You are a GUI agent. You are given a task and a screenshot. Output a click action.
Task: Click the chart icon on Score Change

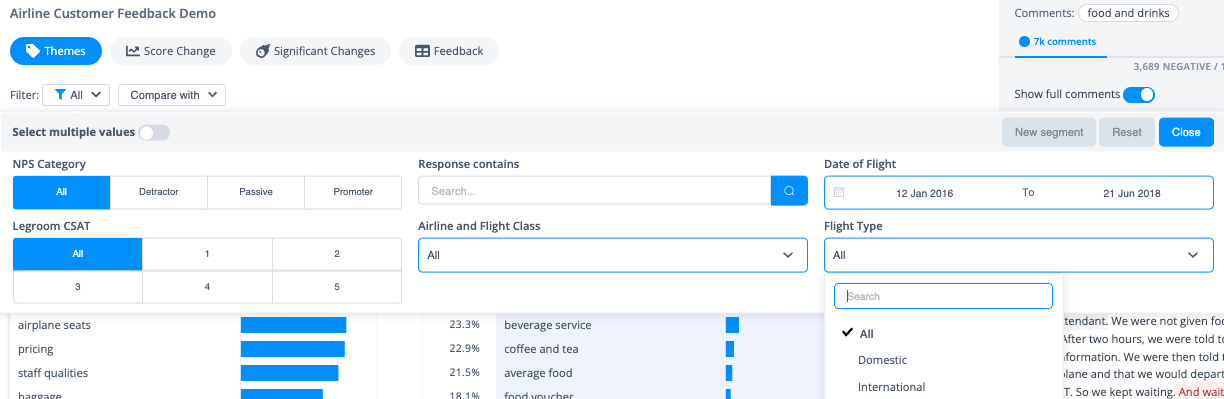132,51
